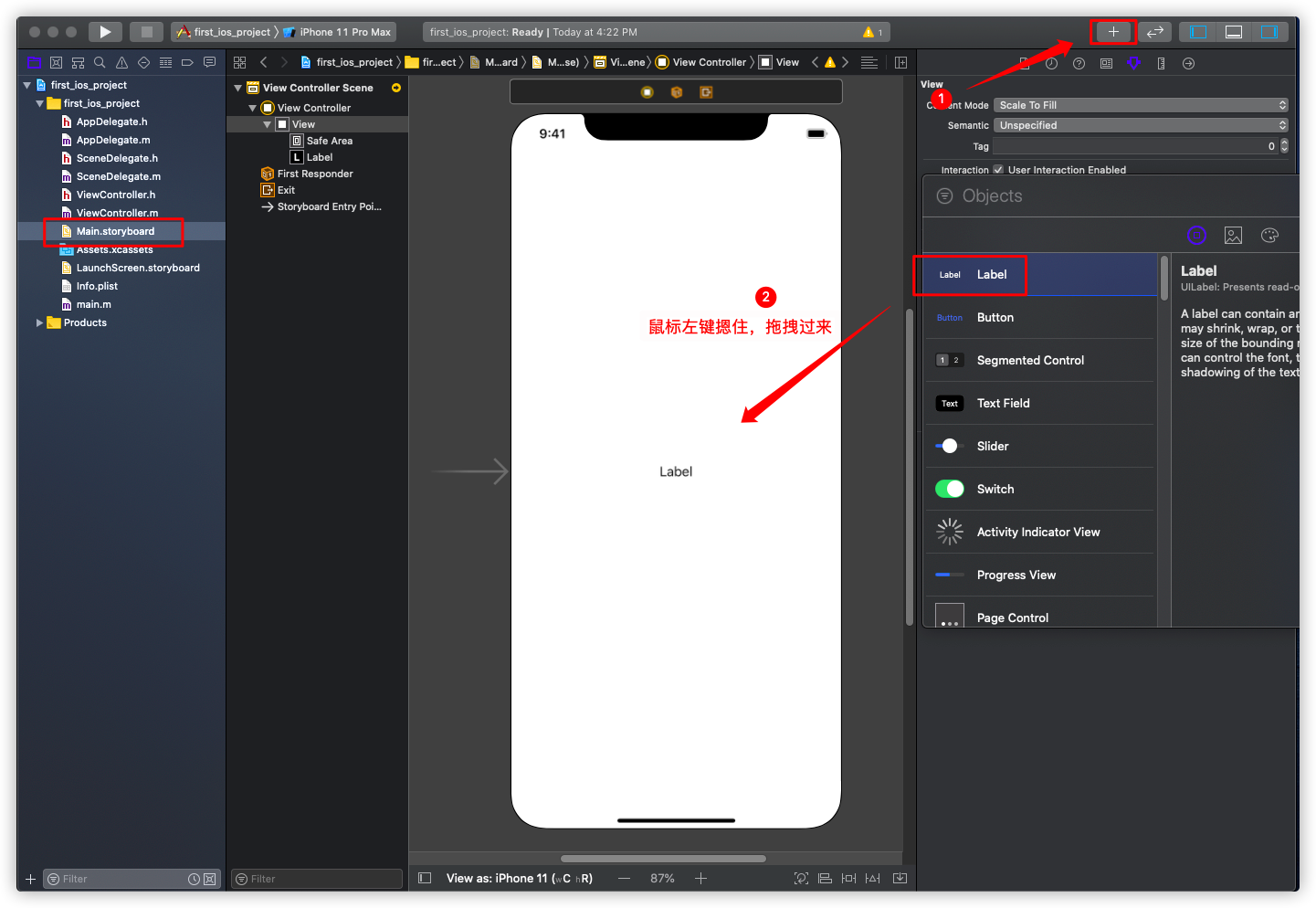Select the Slider object in library
Image resolution: width=1316 pixels, height=908 pixels.
coord(1040,447)
